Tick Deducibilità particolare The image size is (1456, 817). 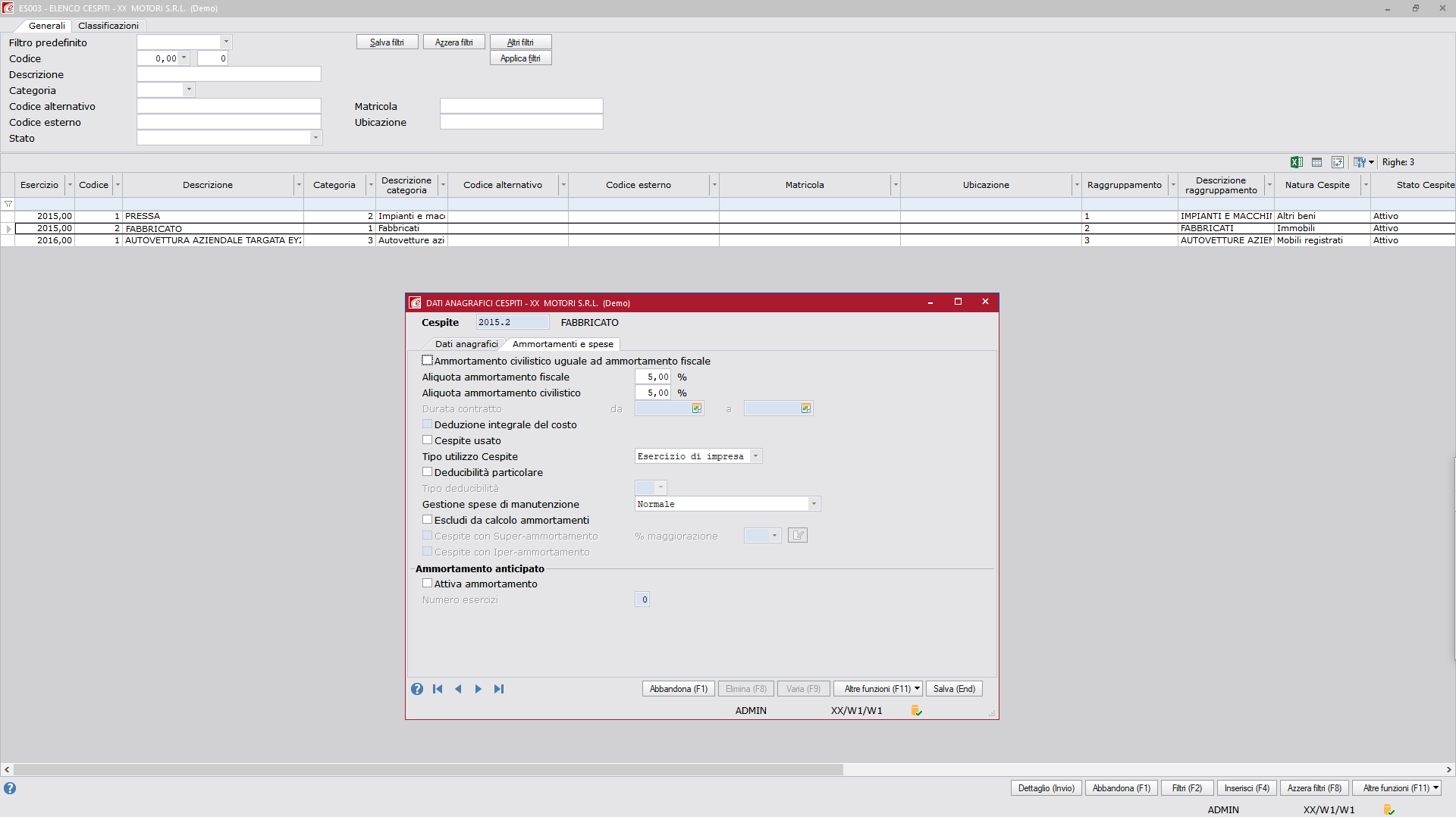click(x=428, y=472)
